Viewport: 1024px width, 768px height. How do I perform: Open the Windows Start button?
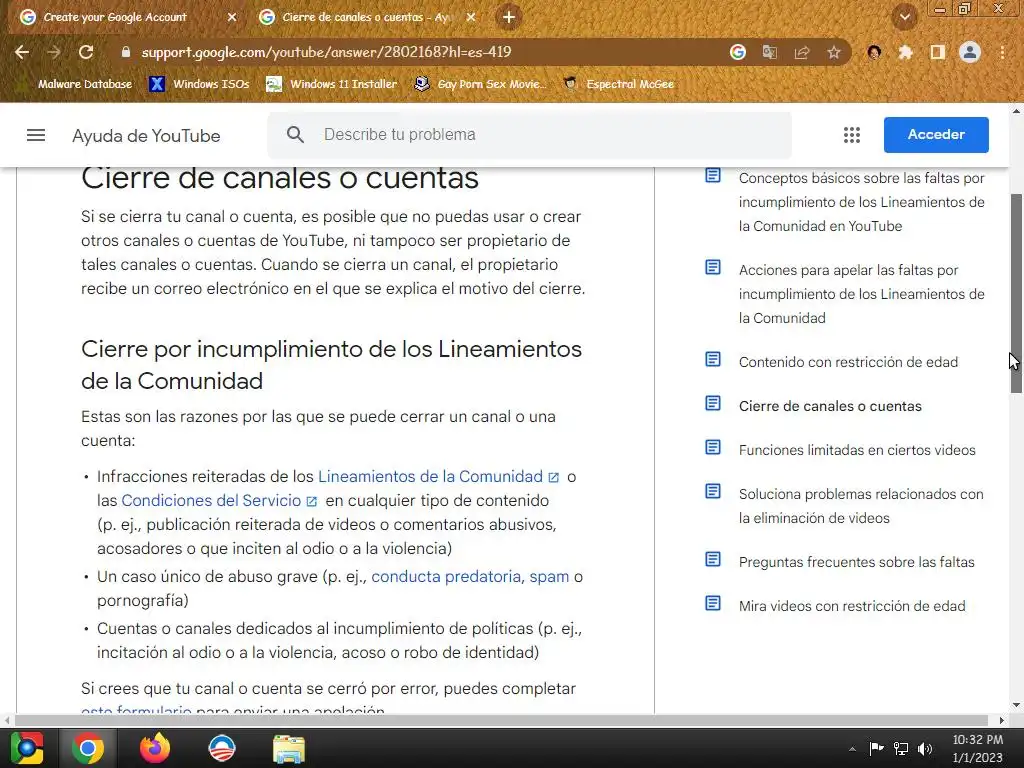pos(27,748)
